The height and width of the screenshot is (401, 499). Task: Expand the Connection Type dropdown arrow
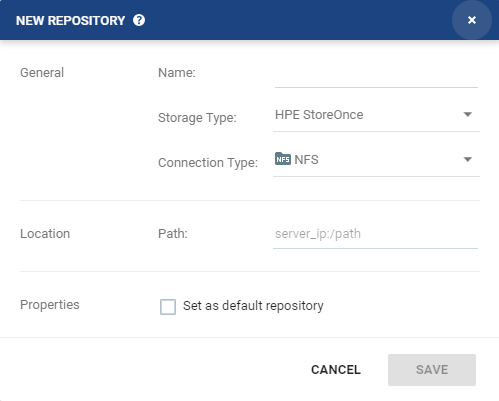(468, 160)
